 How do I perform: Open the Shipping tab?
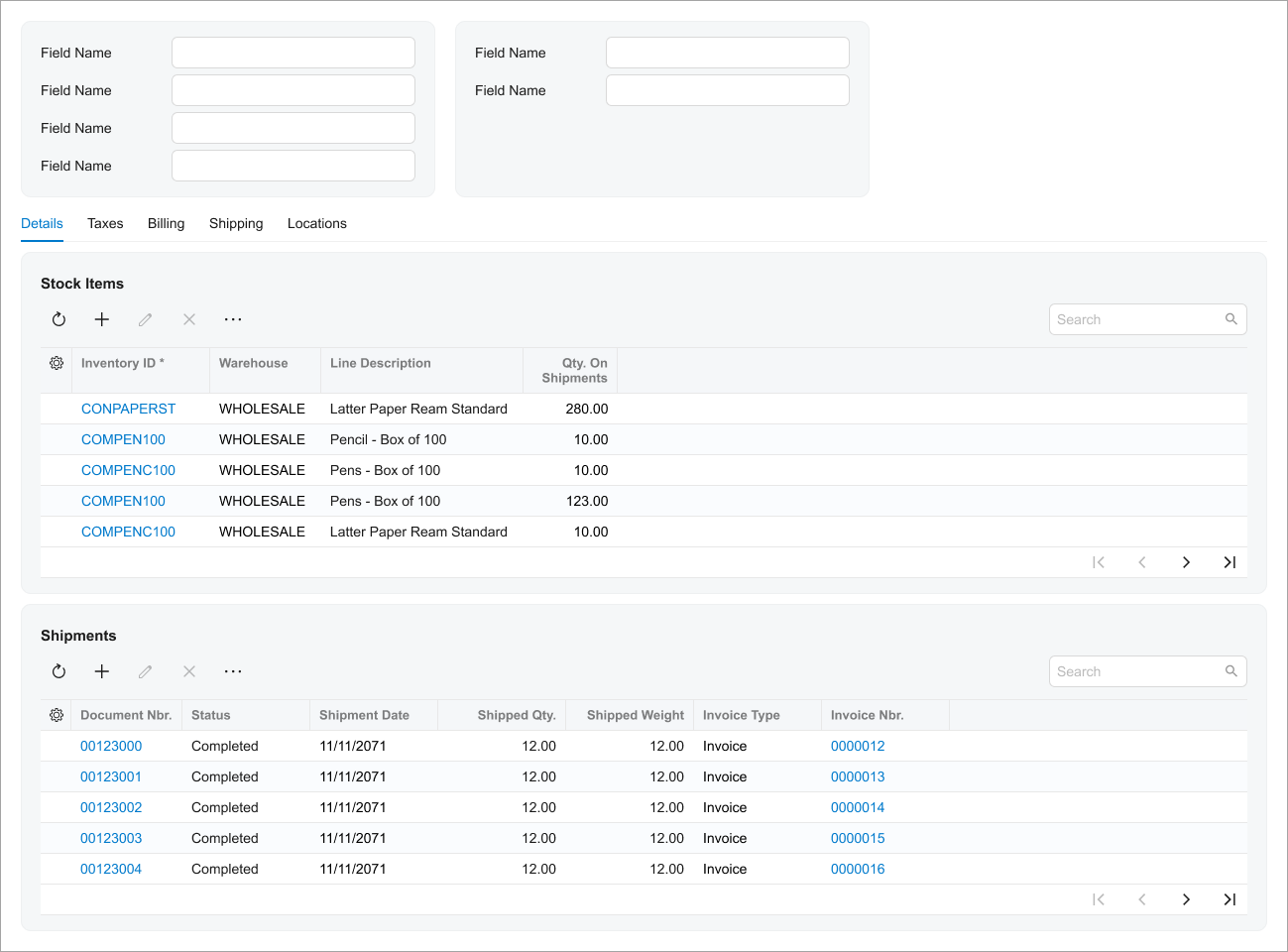coord(236,223)
